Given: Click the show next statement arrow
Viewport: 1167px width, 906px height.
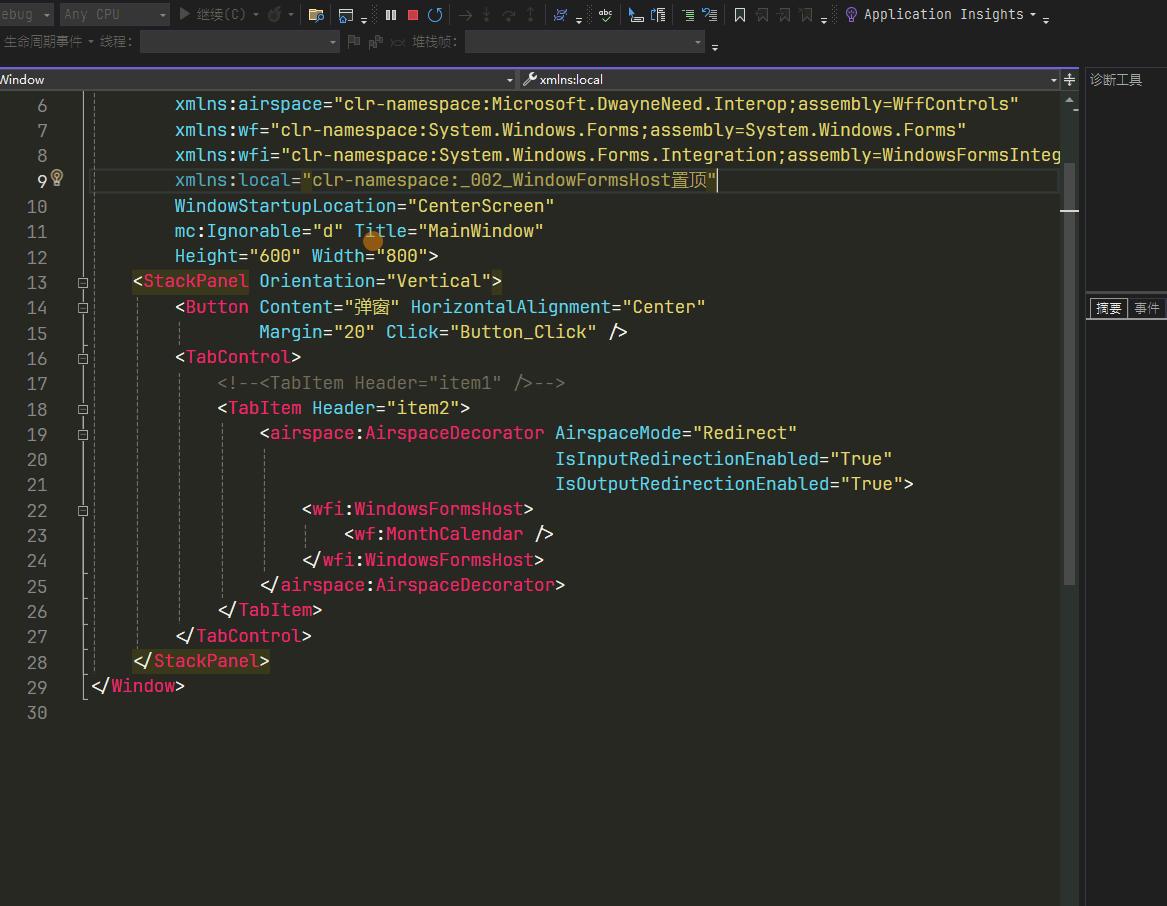Looking at the screenshot, I should [x=465, y=14].
